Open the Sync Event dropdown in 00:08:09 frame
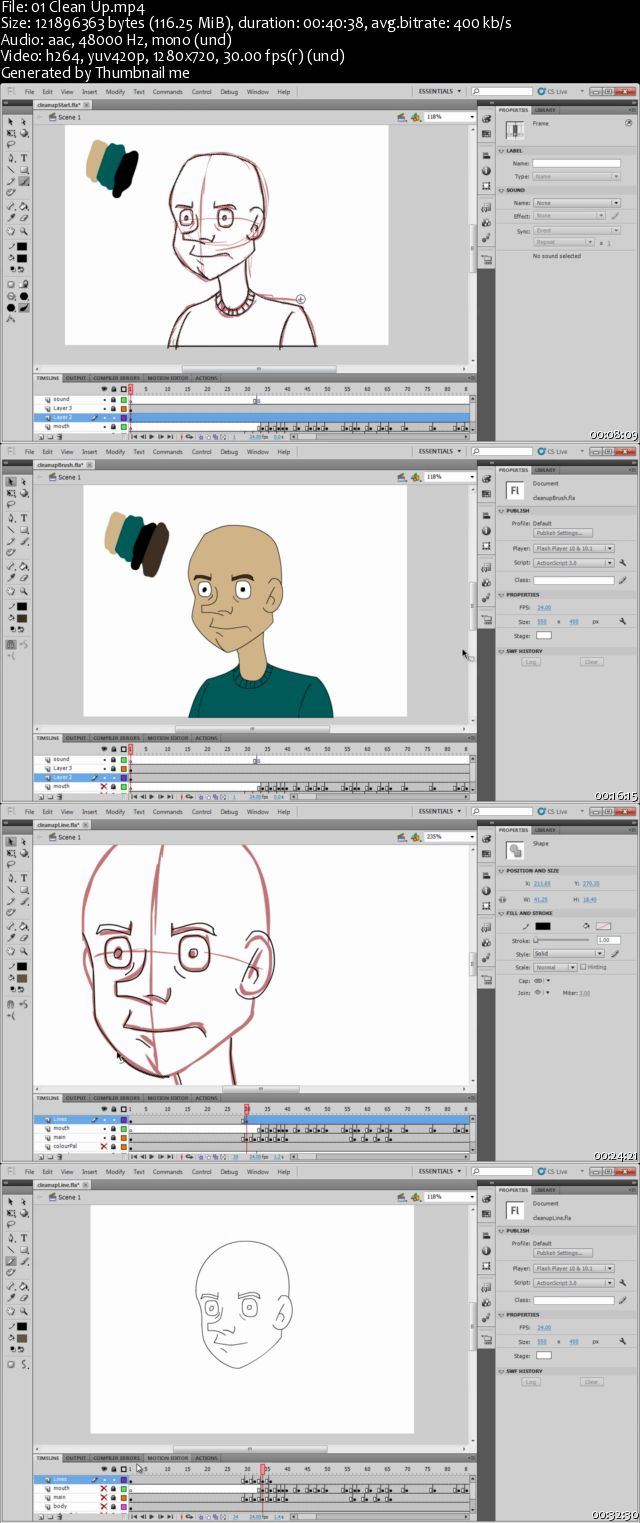 (577, 230)
